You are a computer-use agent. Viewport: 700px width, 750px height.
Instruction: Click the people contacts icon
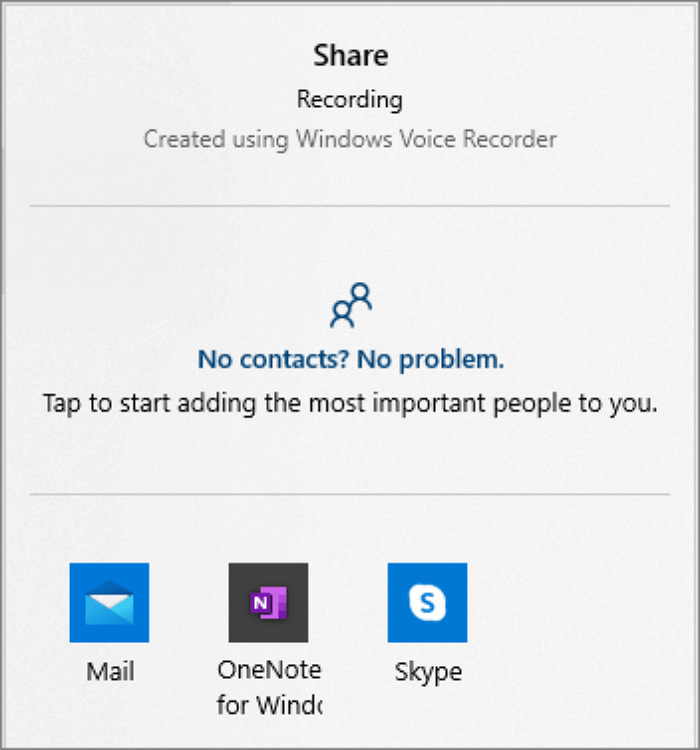(x=351, y=306)
